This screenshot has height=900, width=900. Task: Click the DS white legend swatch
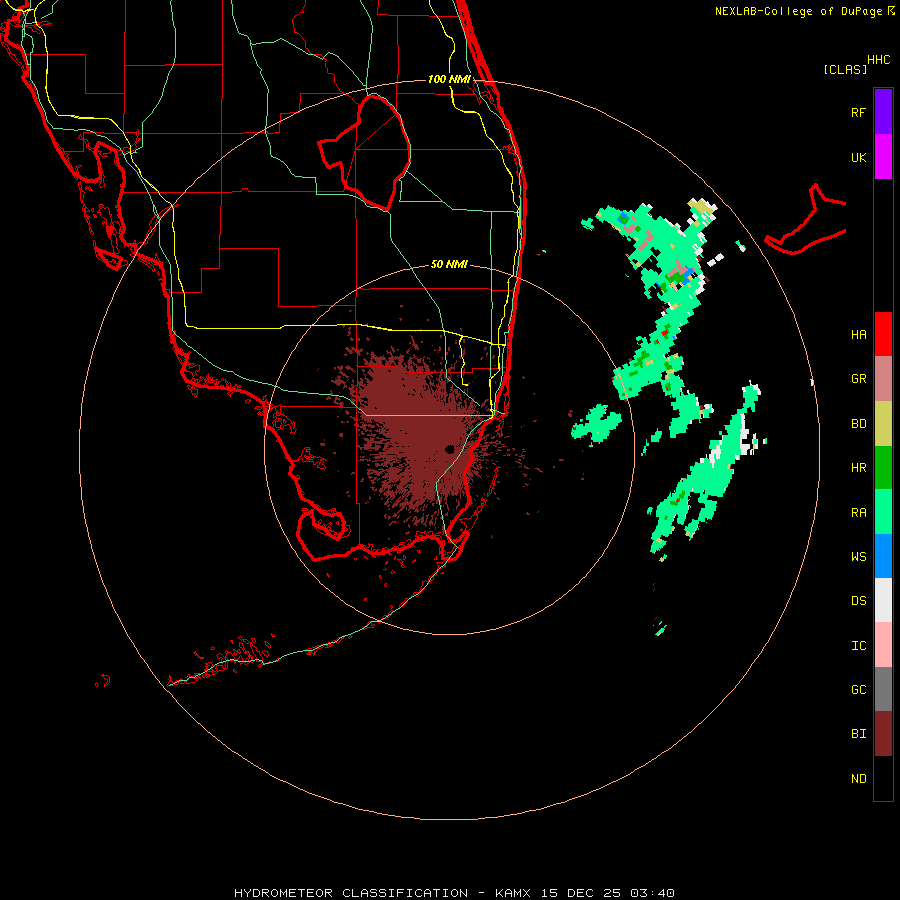(883, 600)
